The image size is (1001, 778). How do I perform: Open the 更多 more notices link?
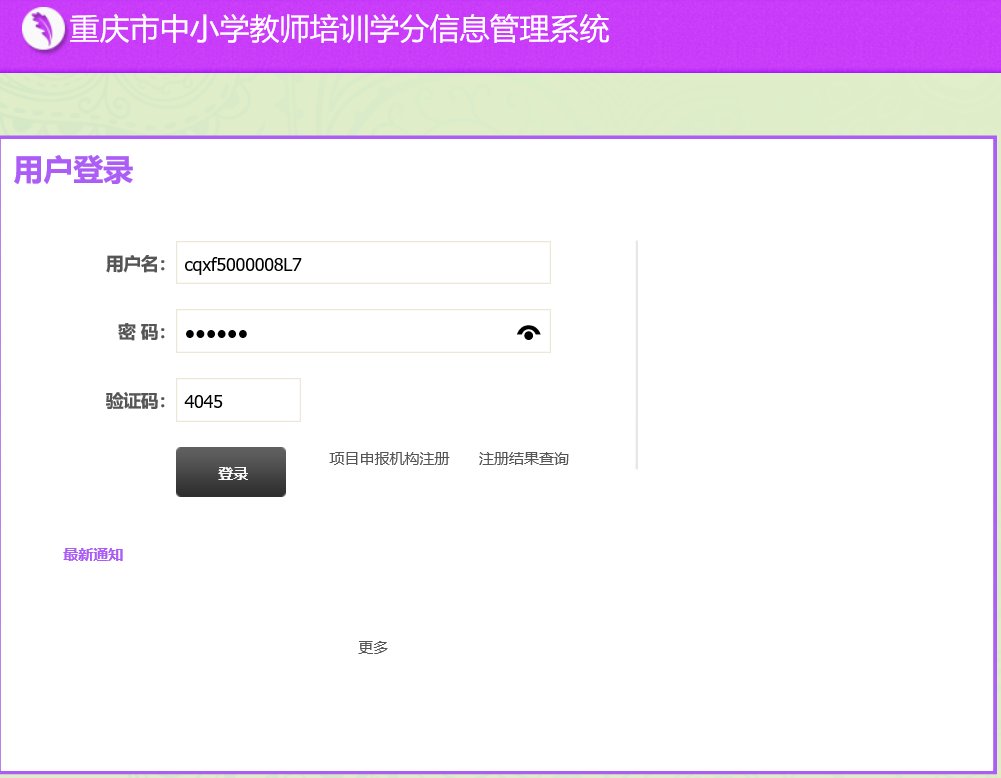[372, 647]
